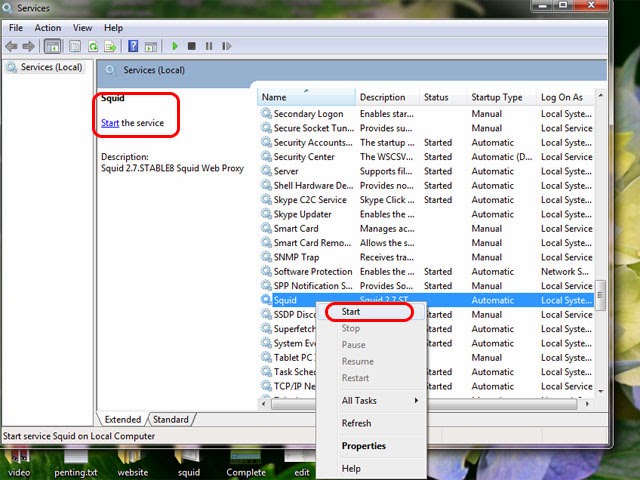Click the green Refresh toolbar icon
640x480 pixels.
93,46
